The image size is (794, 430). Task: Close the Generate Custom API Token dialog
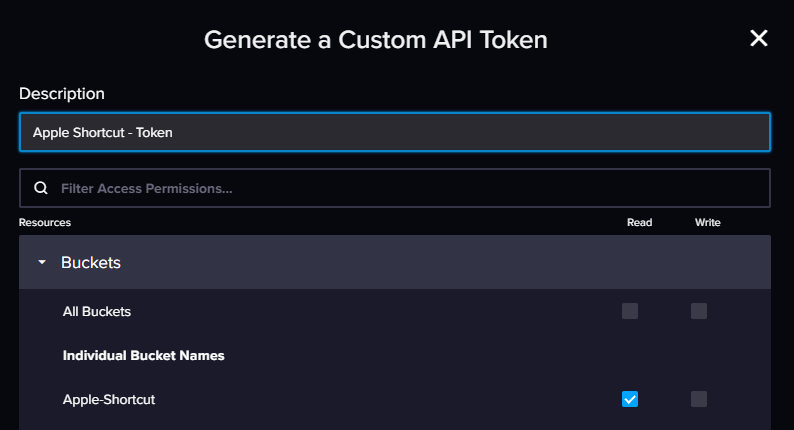[759, 39]
